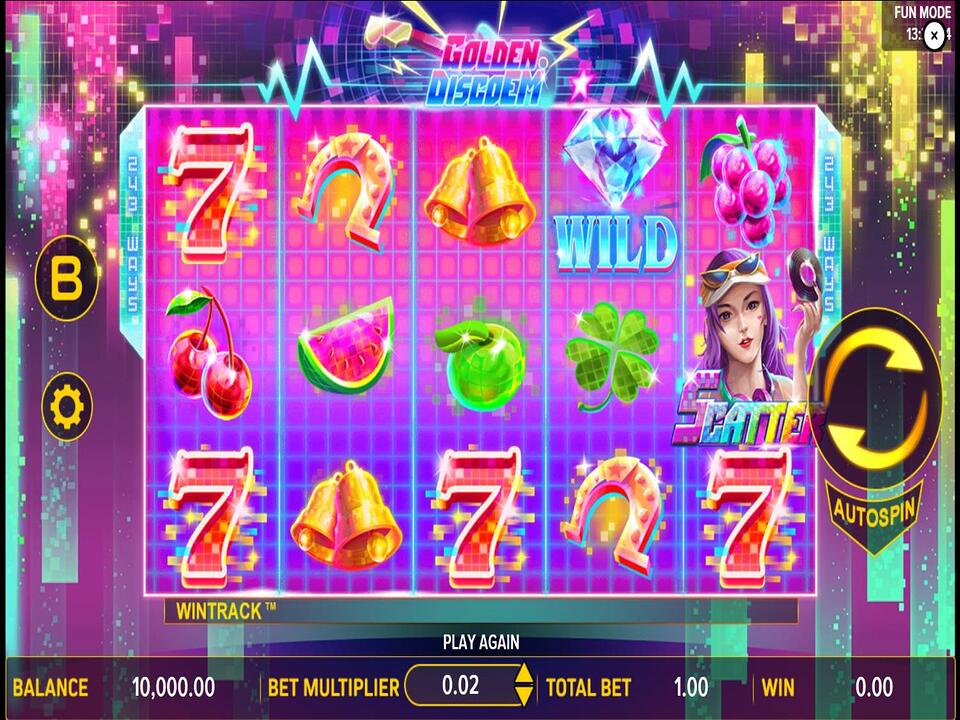Close the game with X button

[934, 37]
